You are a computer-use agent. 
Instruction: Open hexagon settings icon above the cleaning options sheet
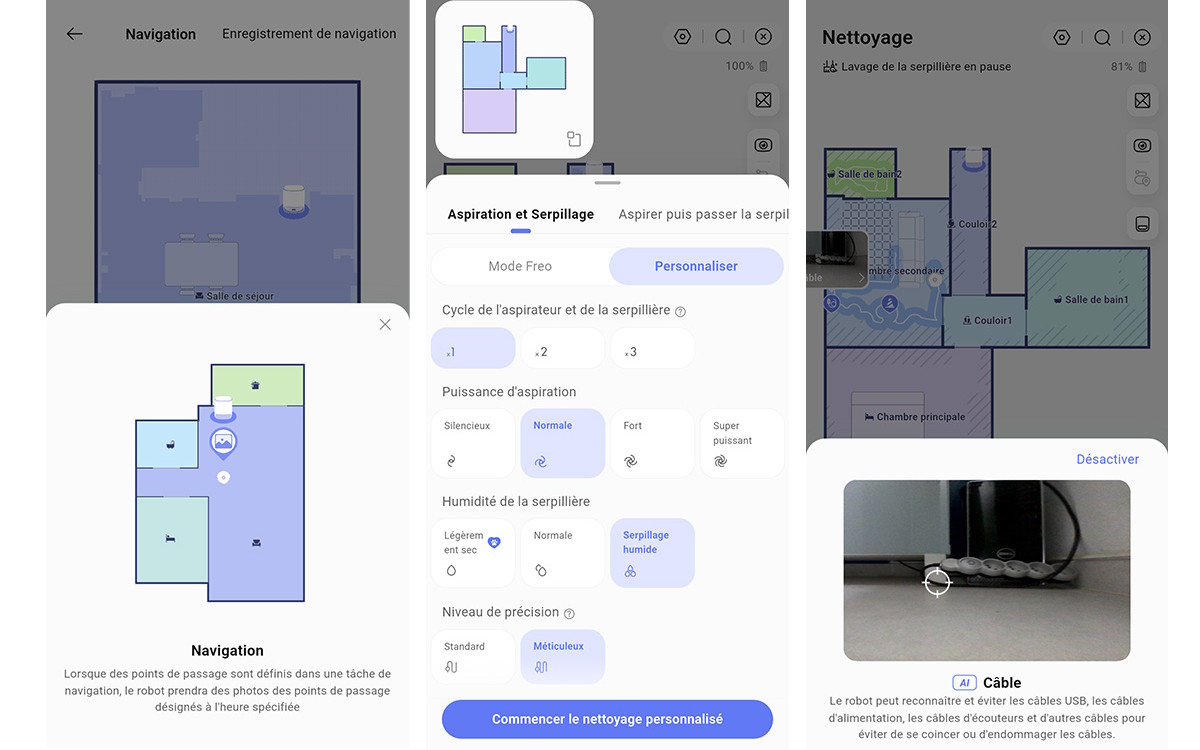tap(683, 37)
